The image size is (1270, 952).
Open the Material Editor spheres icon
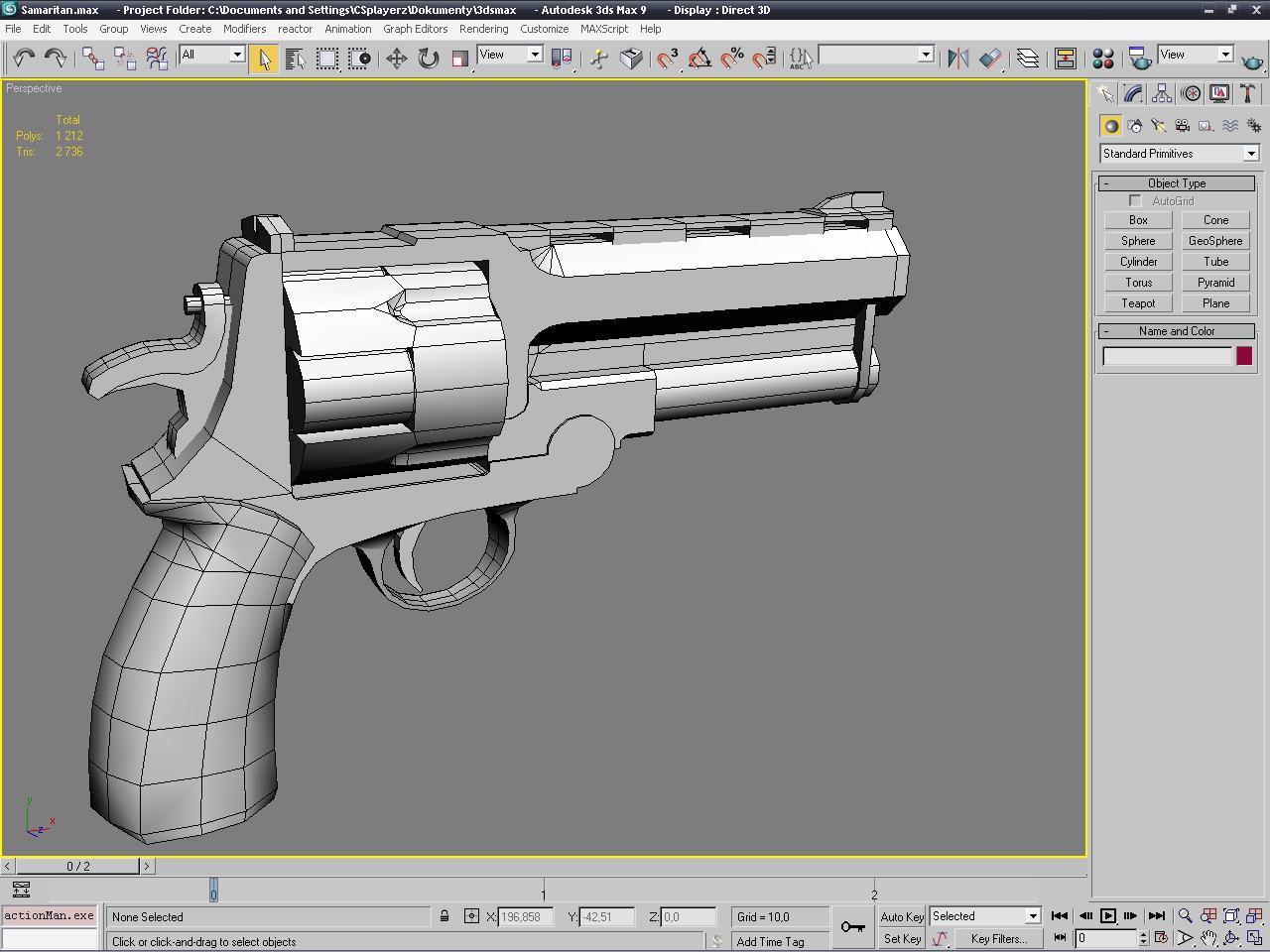(1103, 59)
